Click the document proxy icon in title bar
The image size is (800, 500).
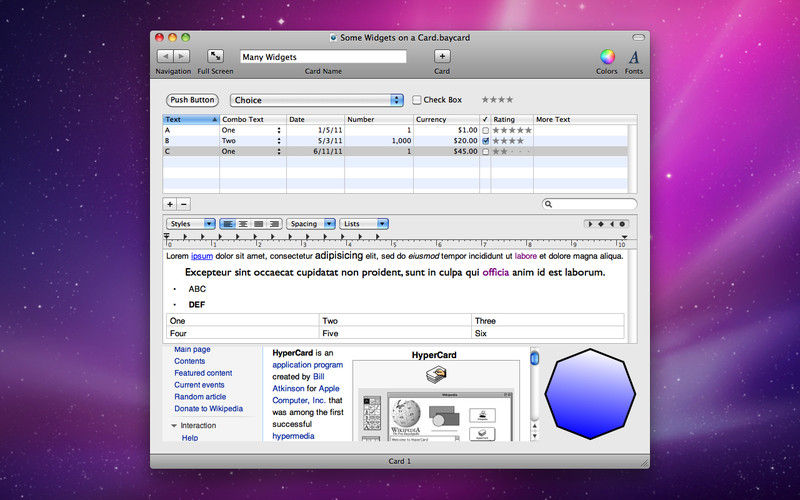(x=333, y=37)
